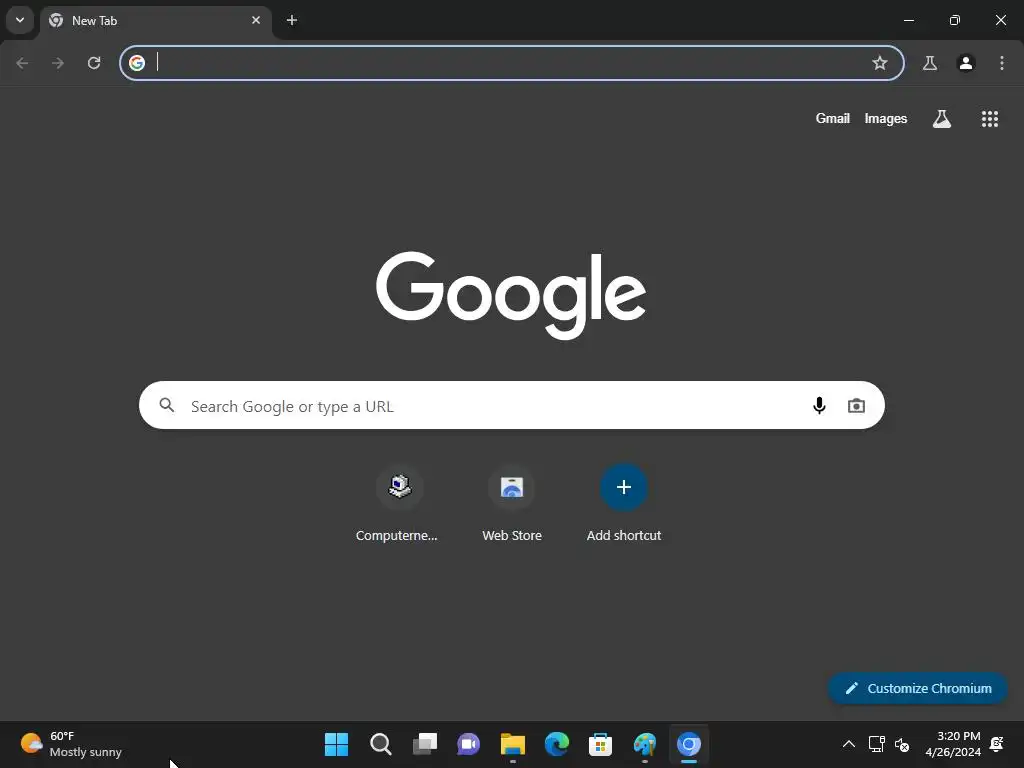Click the Add shortcut button
The image size is (1024, 768).
click(x=624, y=504)
